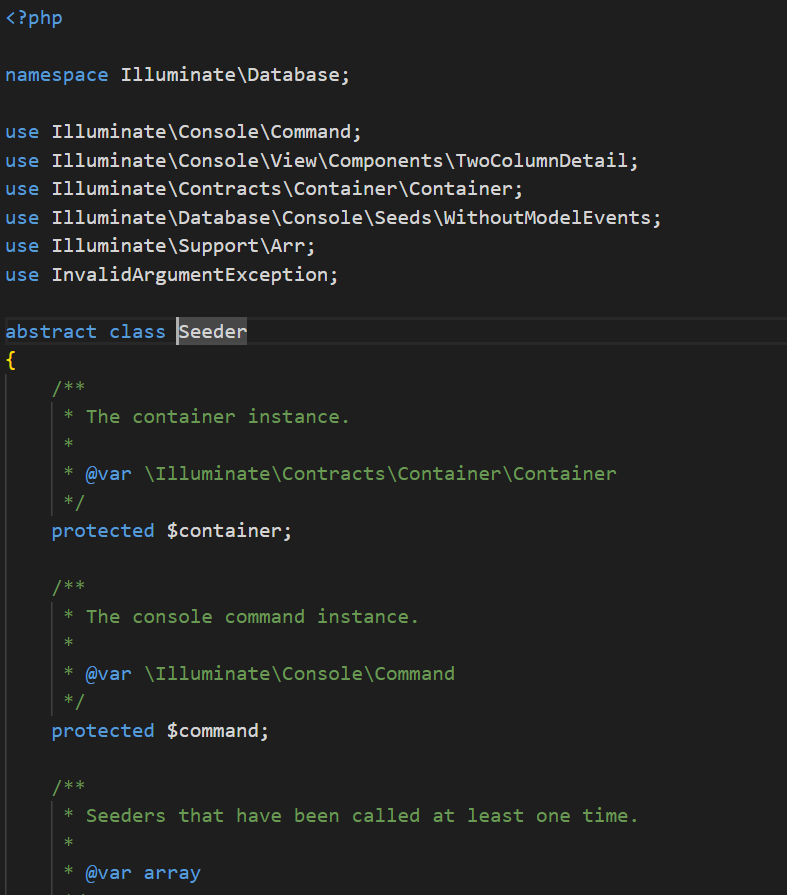The width and height of the screenshot is (787, 895).
Task: Click the '<?php' opening tag
Action: coord(34,18)
